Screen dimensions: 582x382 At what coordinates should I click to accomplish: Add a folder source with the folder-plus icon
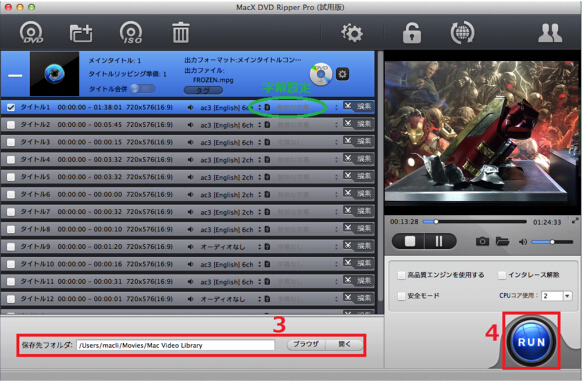pyautogui.click(x=81, y=33)
